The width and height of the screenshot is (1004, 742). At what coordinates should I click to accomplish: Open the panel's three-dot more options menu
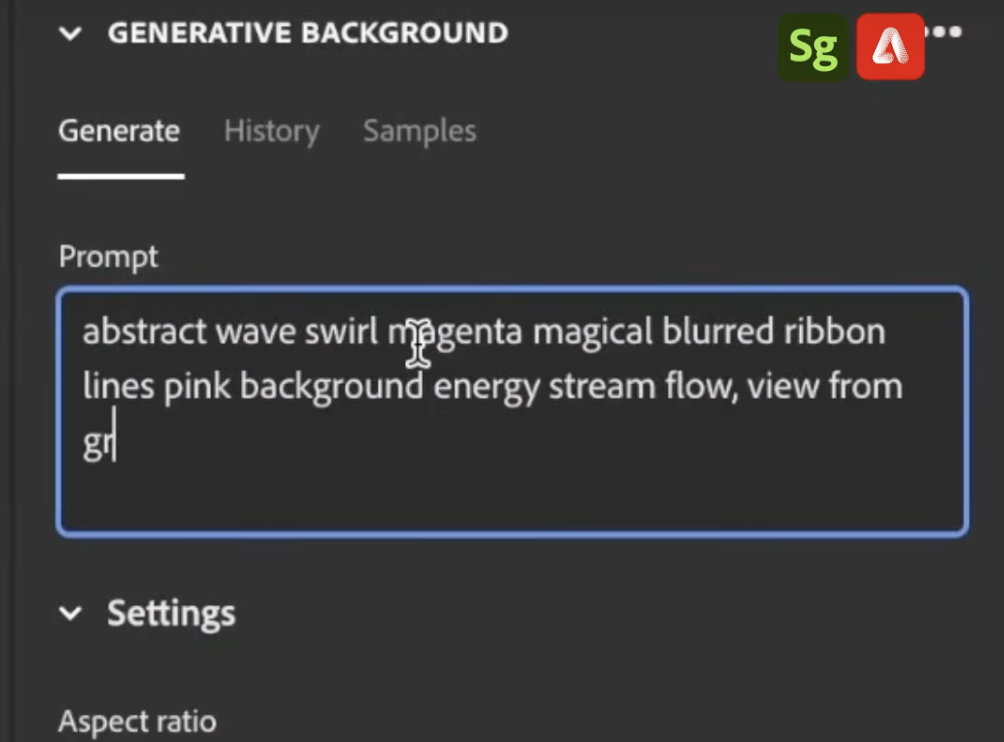tap(946, 32)
